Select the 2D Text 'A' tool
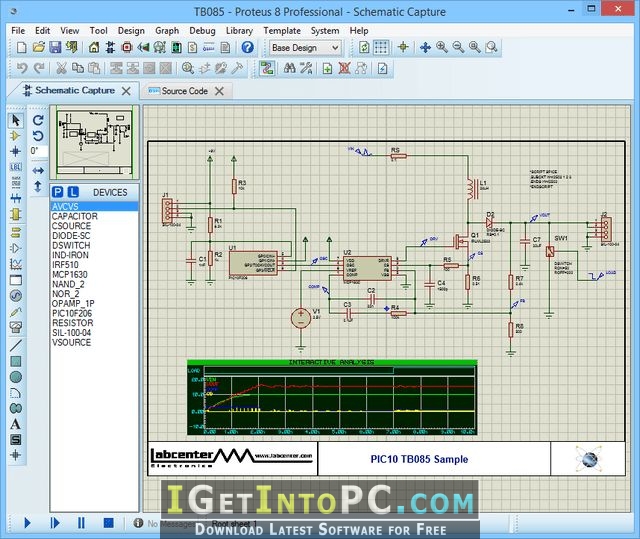 (x=16, y=424)
